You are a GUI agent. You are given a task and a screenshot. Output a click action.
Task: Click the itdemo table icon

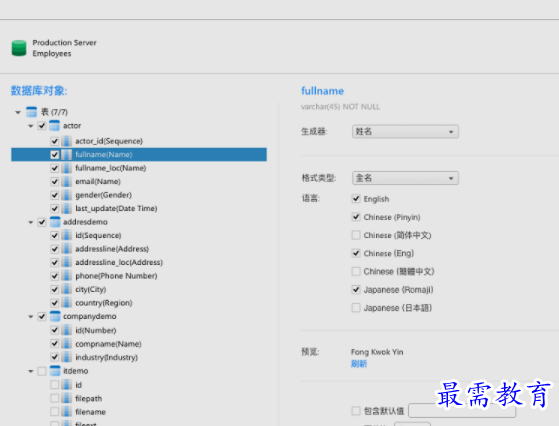(55, 371)
